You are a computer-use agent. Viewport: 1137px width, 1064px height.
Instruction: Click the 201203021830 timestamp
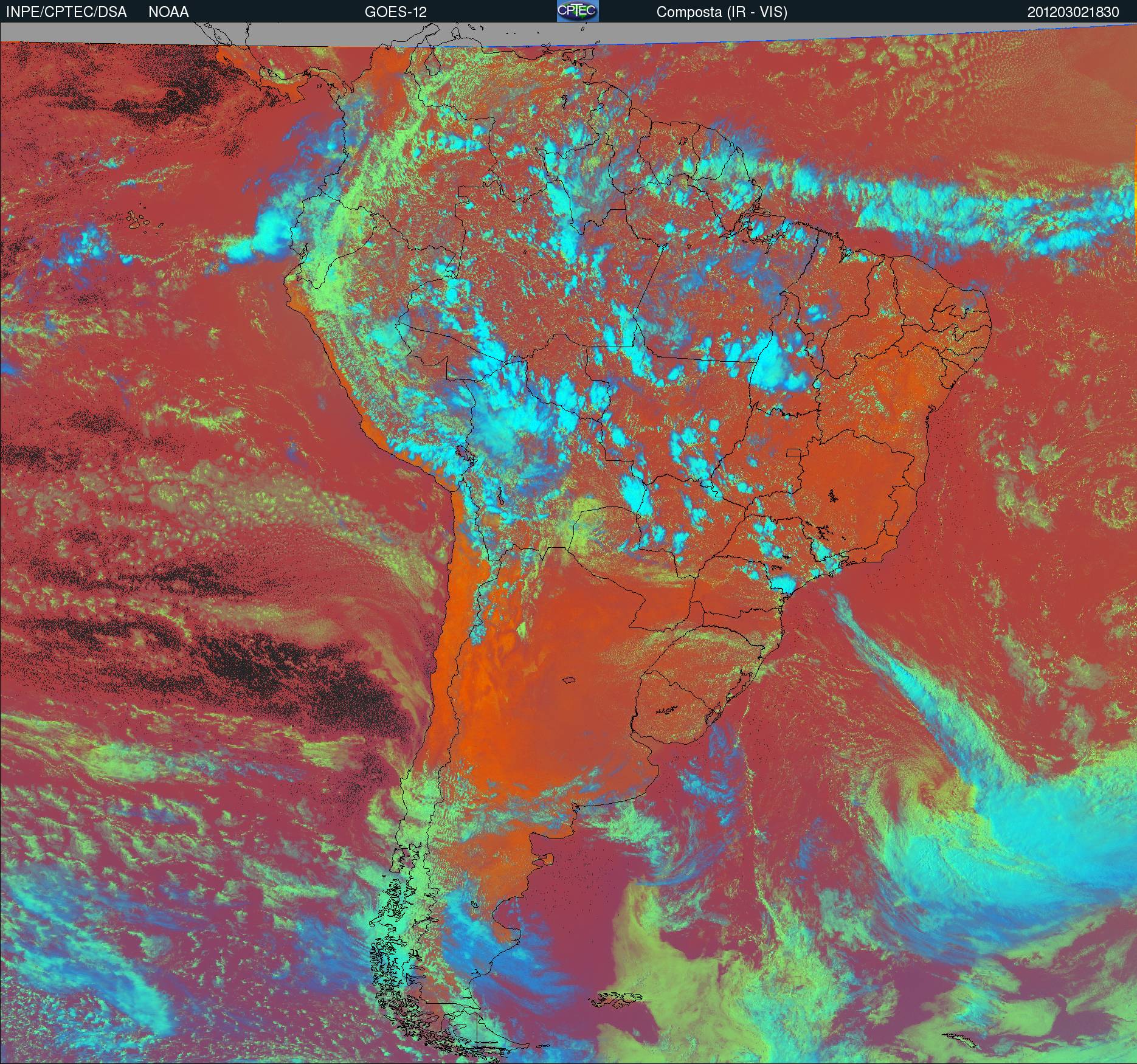point(1073,12)
